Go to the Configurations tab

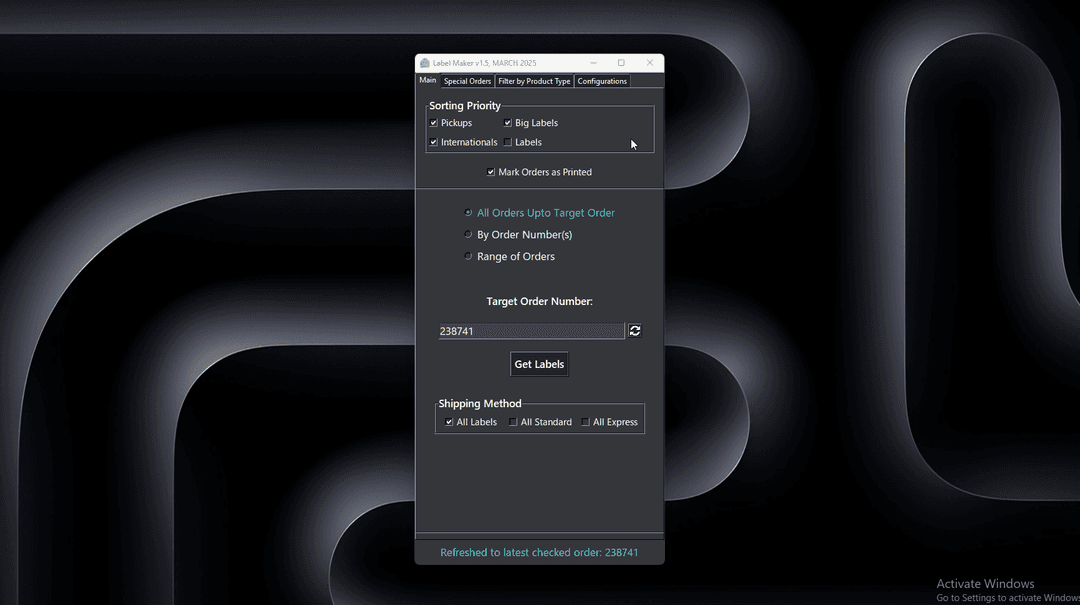(x=602, y=81)
